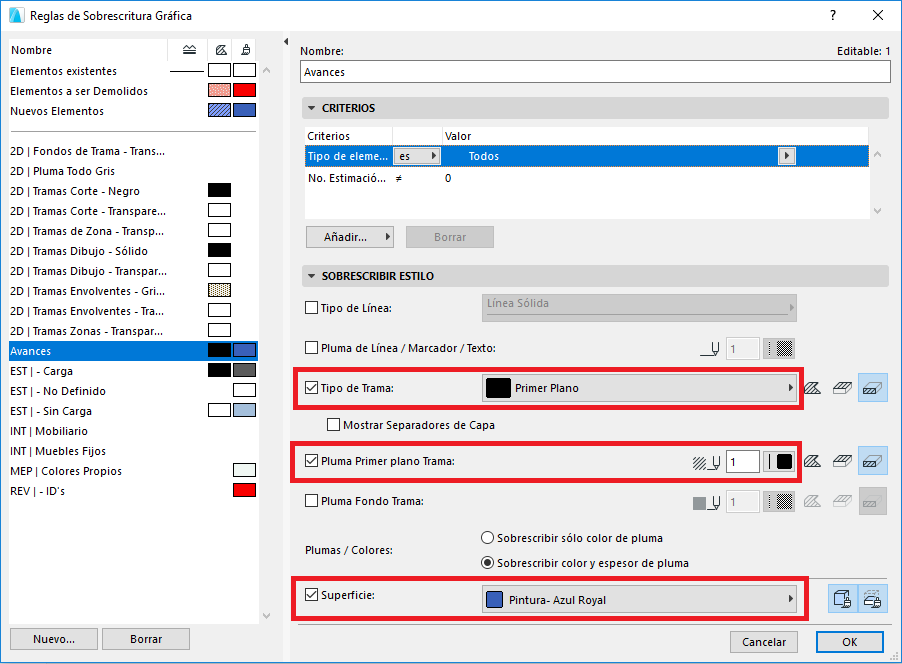The image size is (902, 664).
Task: Select the paint-all-surfaces icon beside Superficie
Action: pyautogui.click(x=841, y=597)
